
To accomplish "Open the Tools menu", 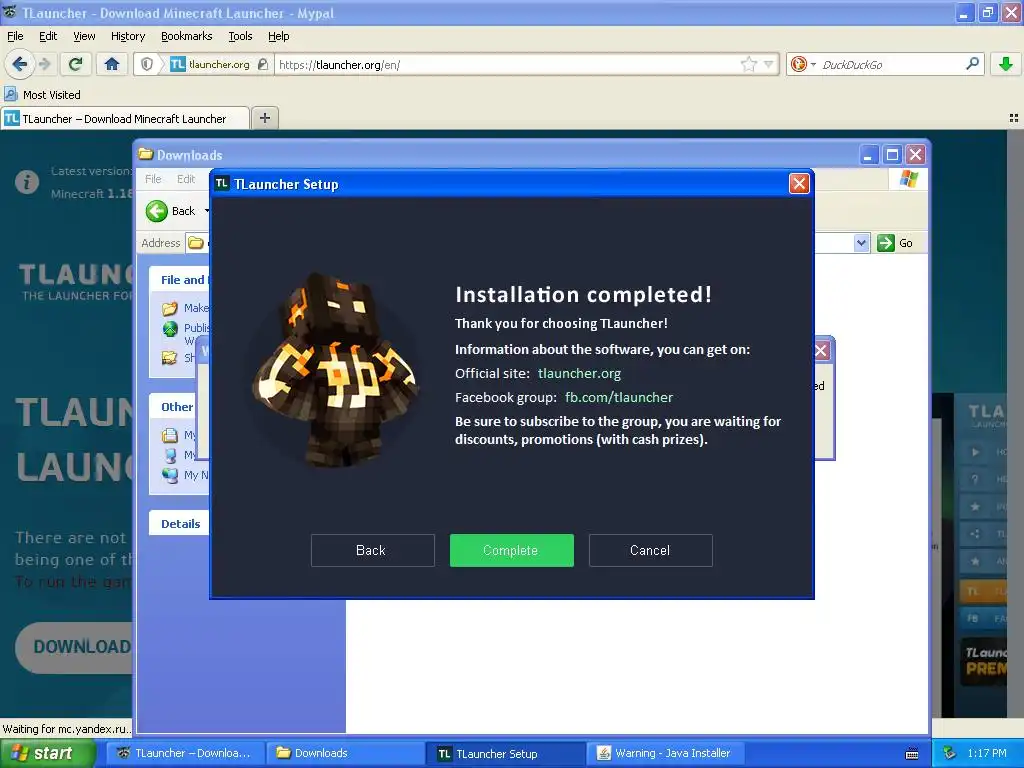I will [x=240, y=36].
